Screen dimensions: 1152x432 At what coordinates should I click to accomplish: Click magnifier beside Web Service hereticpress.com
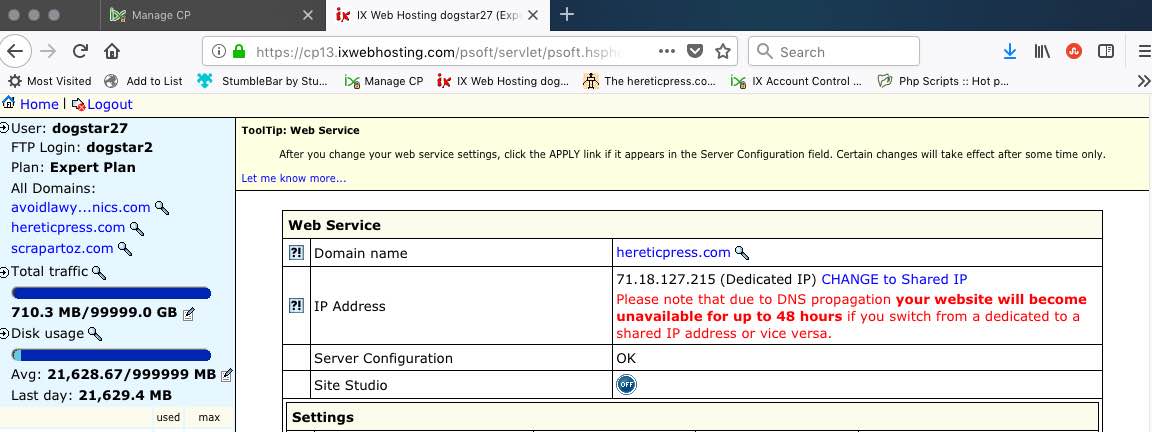tap(742, 253)
